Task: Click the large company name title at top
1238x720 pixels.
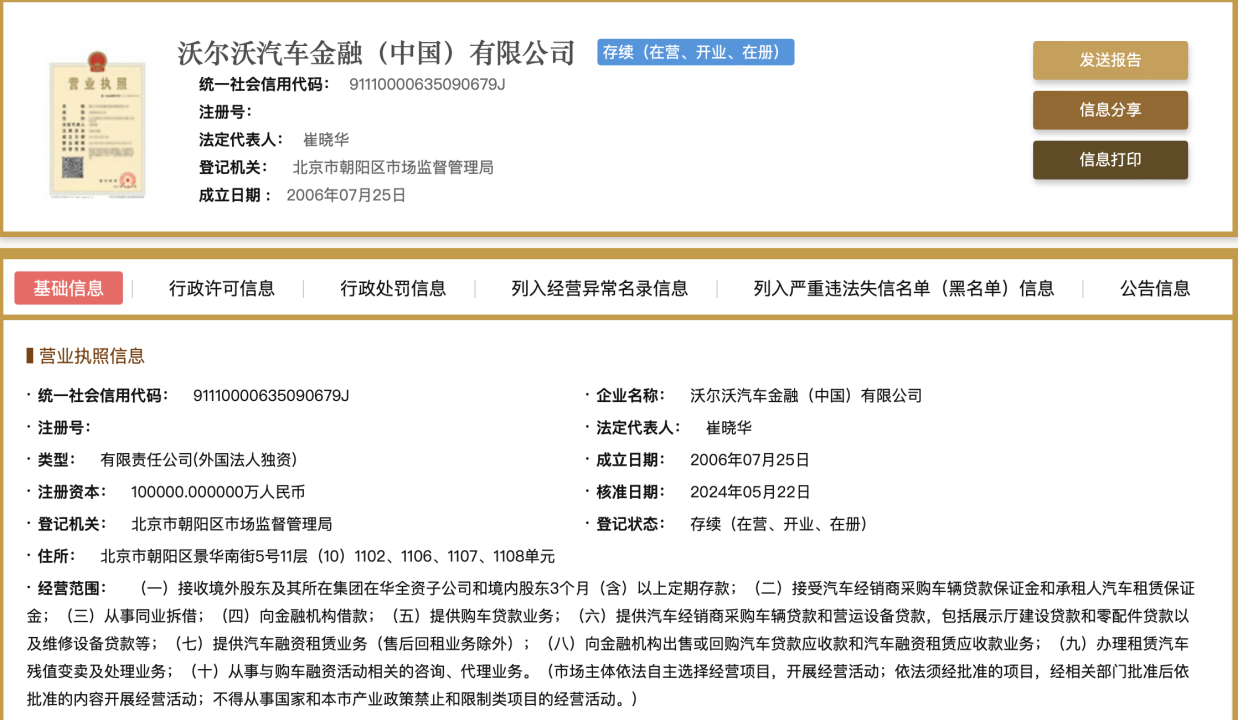Action: tap(377, 52)
